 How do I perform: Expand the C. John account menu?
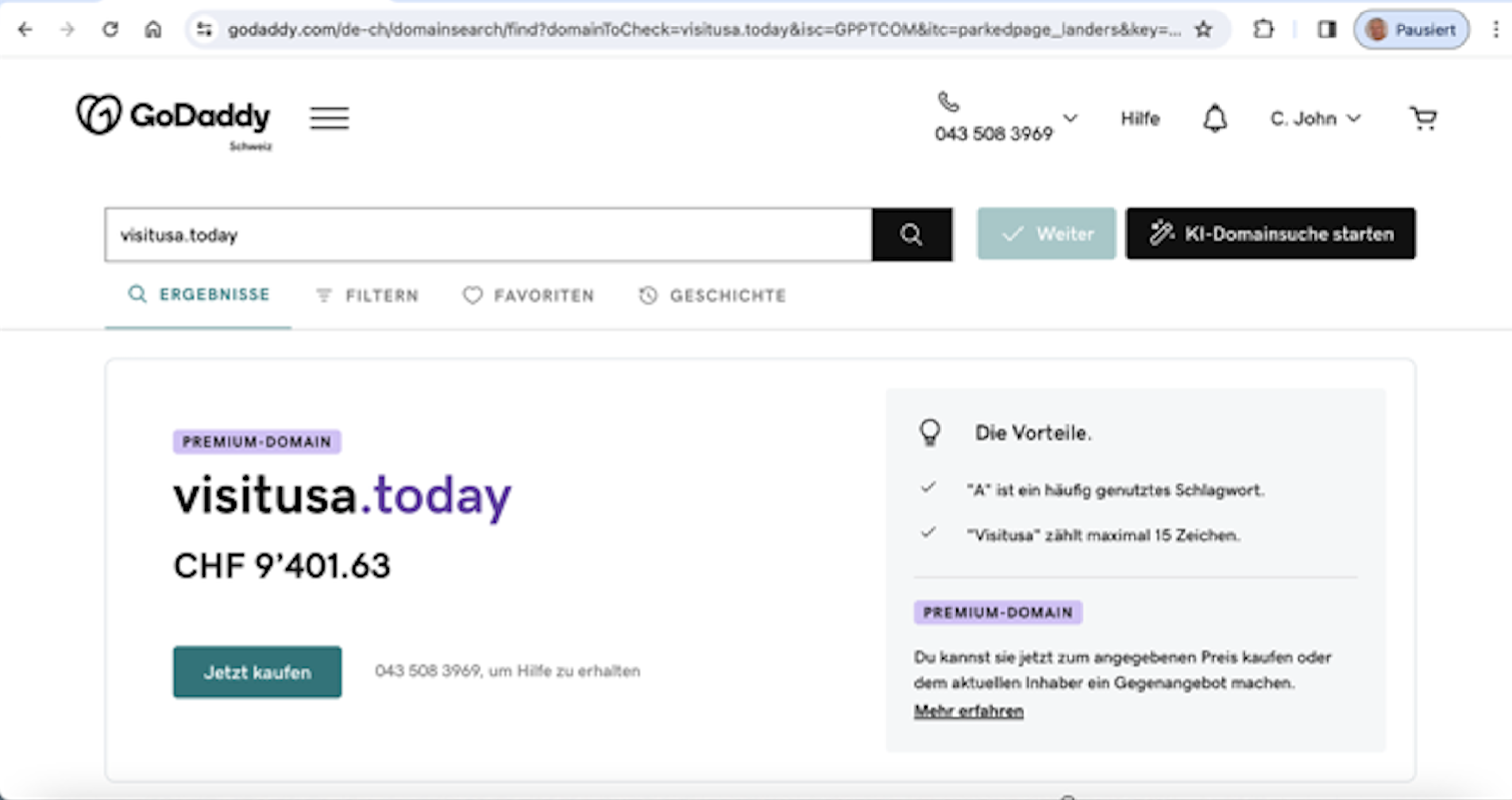coord(1315,118)
